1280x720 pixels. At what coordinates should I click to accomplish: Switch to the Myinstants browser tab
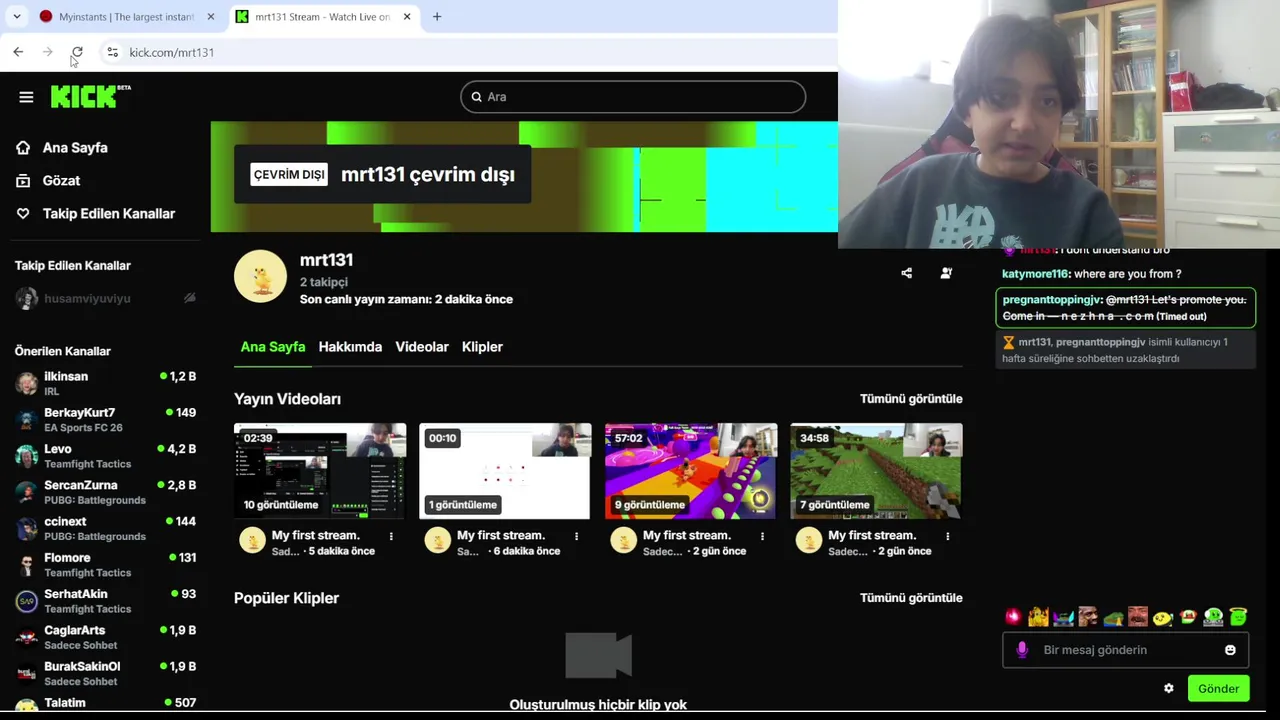127,17
